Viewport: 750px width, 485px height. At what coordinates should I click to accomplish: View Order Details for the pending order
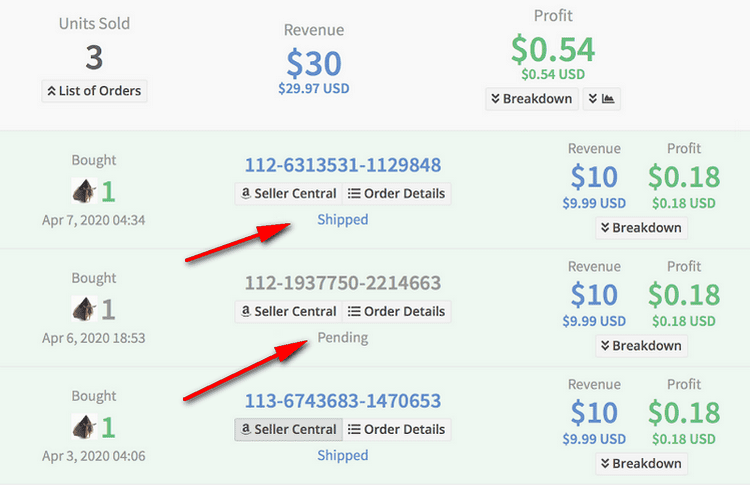[397, 311]
